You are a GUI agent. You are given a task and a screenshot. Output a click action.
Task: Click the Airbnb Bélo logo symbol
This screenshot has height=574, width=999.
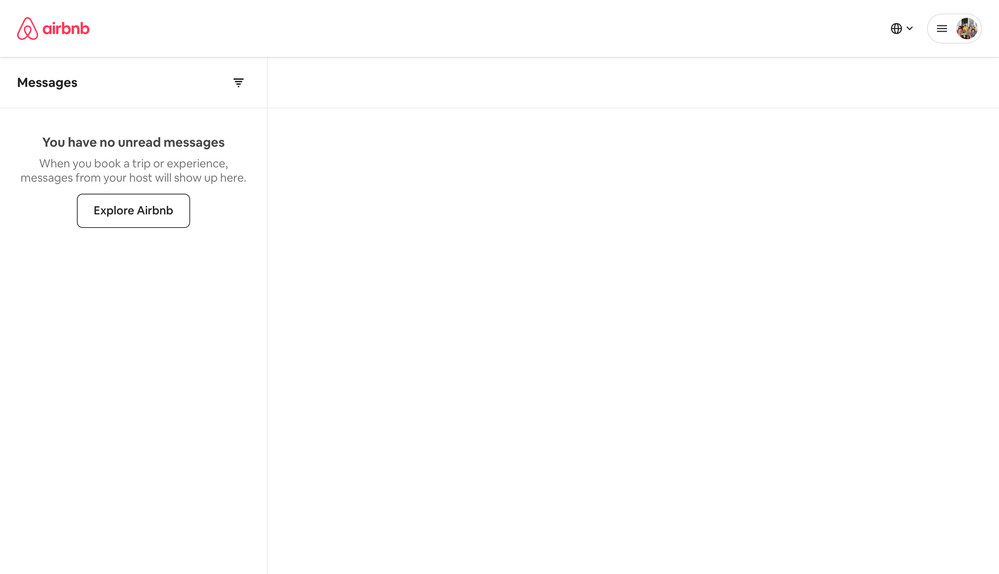click(27, 29)
